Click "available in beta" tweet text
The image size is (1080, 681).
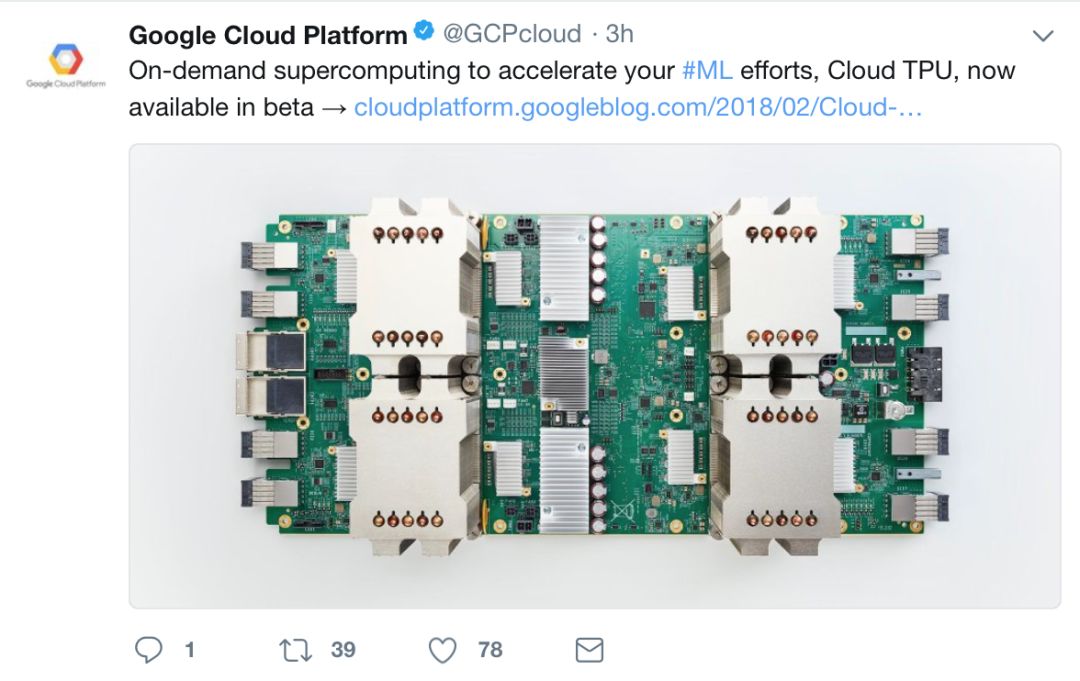[x=220, y=107]
